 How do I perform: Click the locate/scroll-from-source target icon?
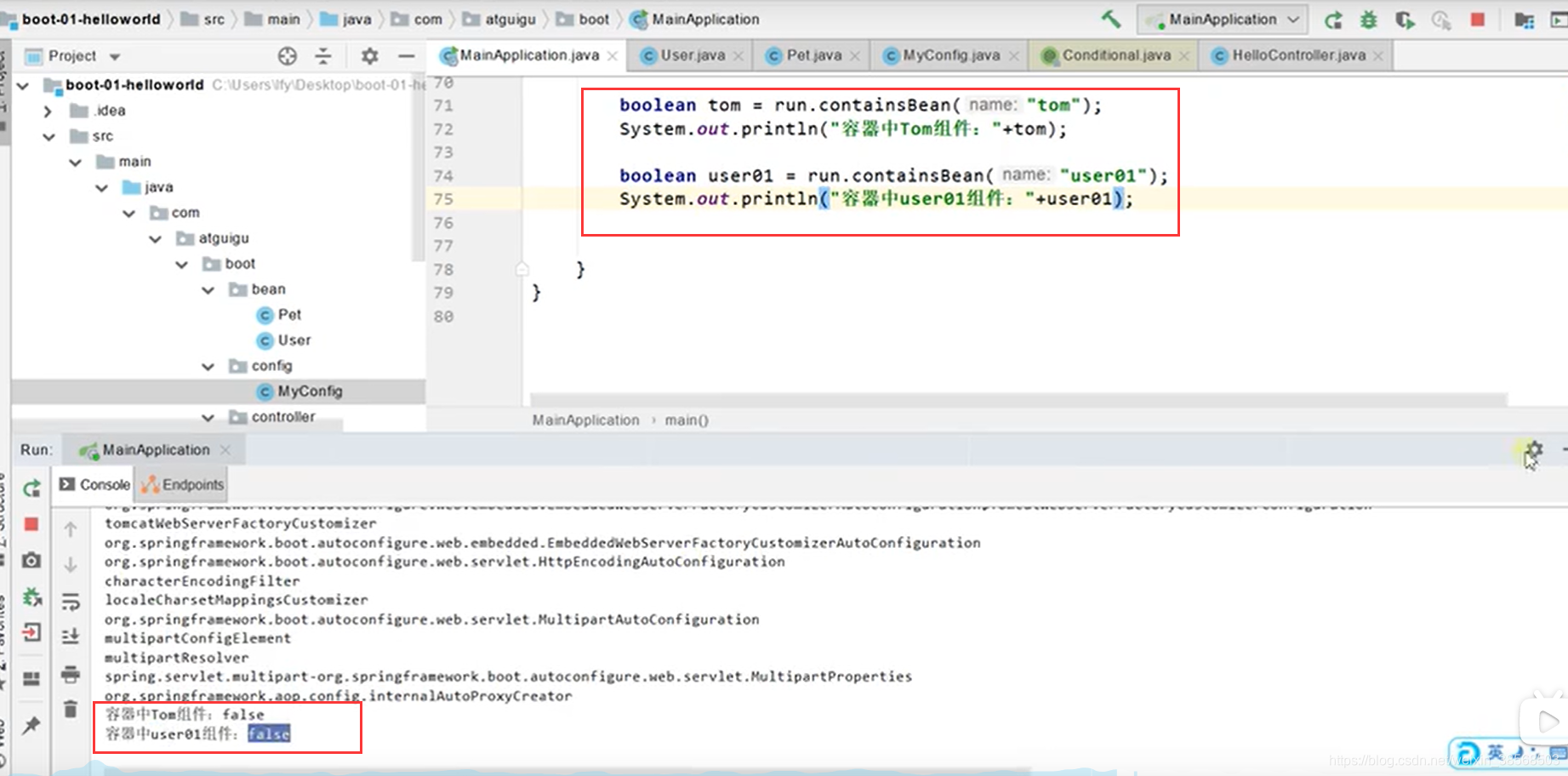288,56
